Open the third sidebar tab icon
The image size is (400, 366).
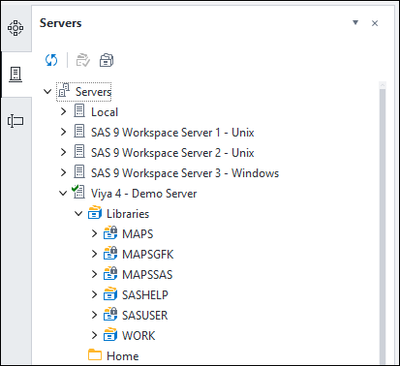point(16,121)
